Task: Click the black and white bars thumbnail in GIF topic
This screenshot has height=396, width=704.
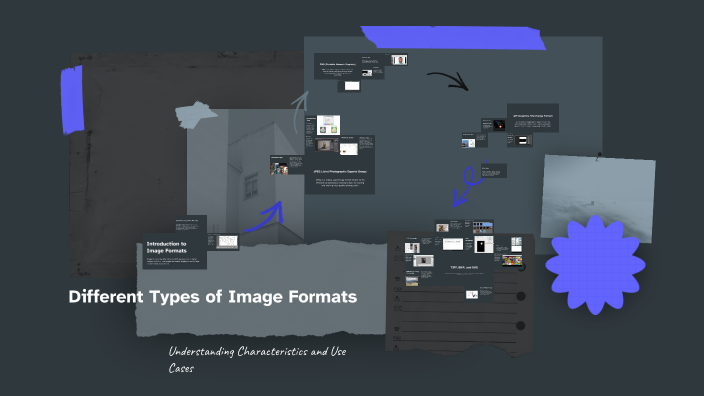Action: pyautogui.click(x=523, y=140)
